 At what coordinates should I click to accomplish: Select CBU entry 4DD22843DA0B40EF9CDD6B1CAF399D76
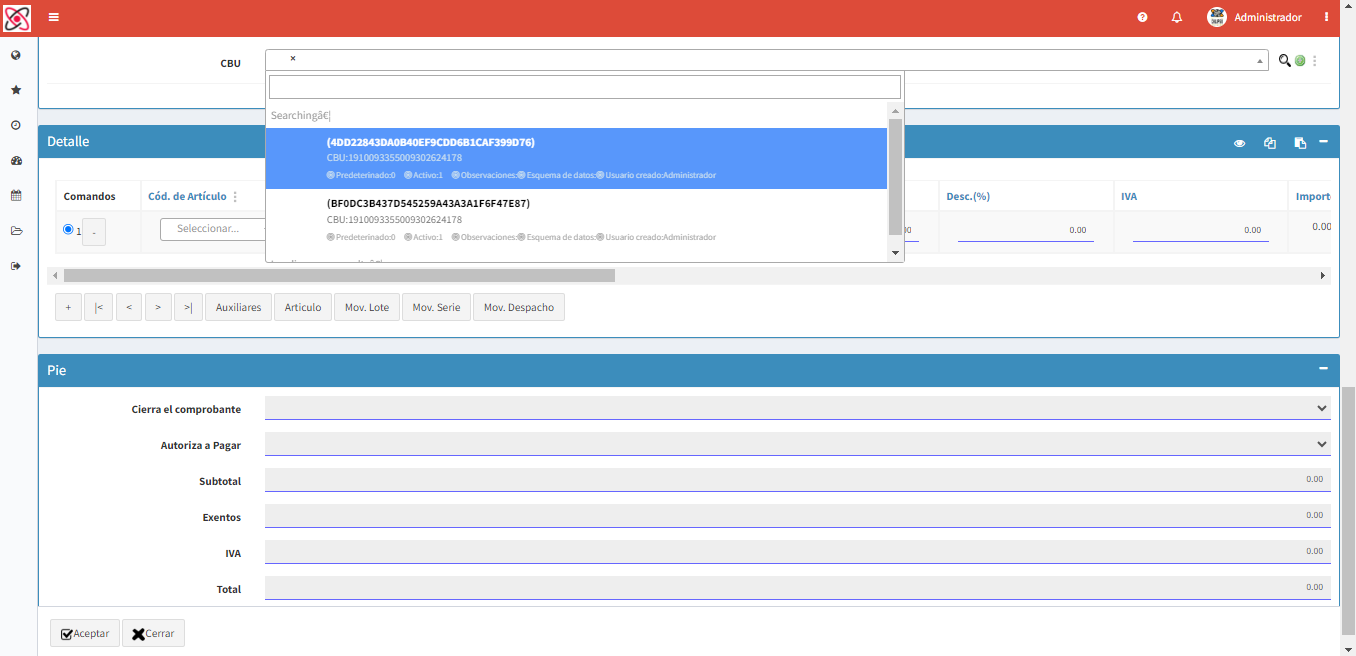coord(577,158)
